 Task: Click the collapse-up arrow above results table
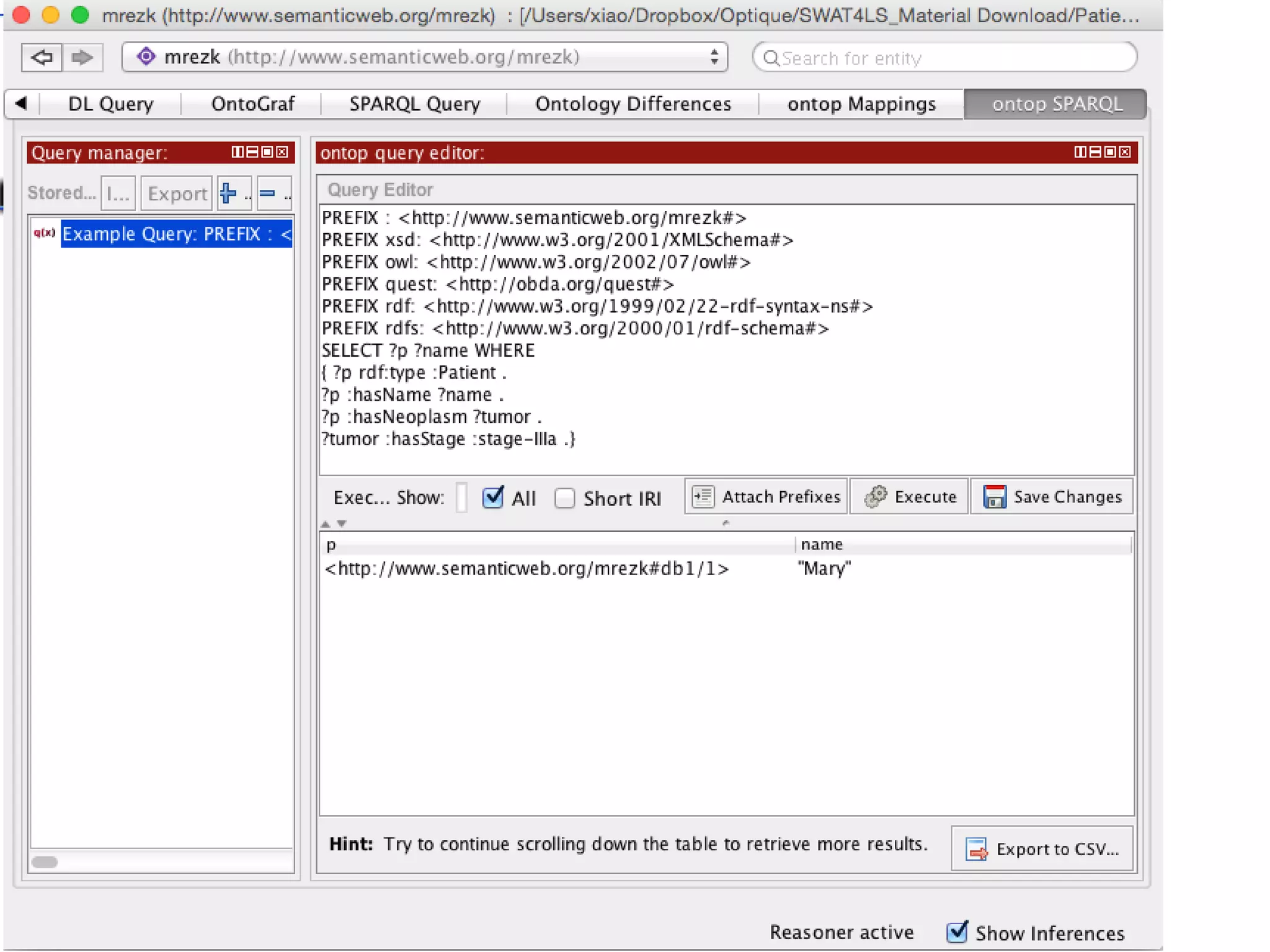[x=326, y=524]
